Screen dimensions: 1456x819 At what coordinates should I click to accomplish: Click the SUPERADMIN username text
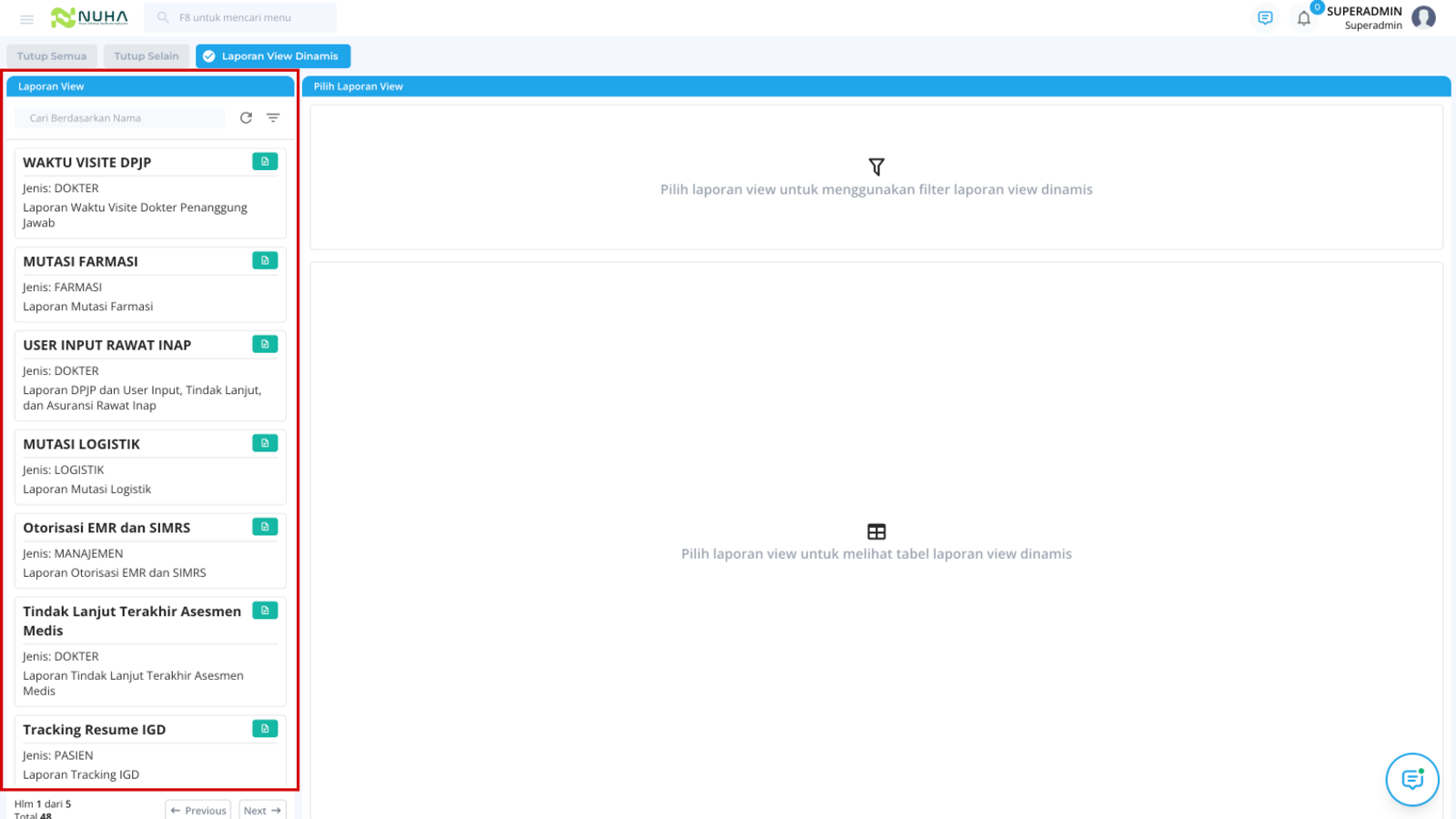click(x=1364, y=12)
